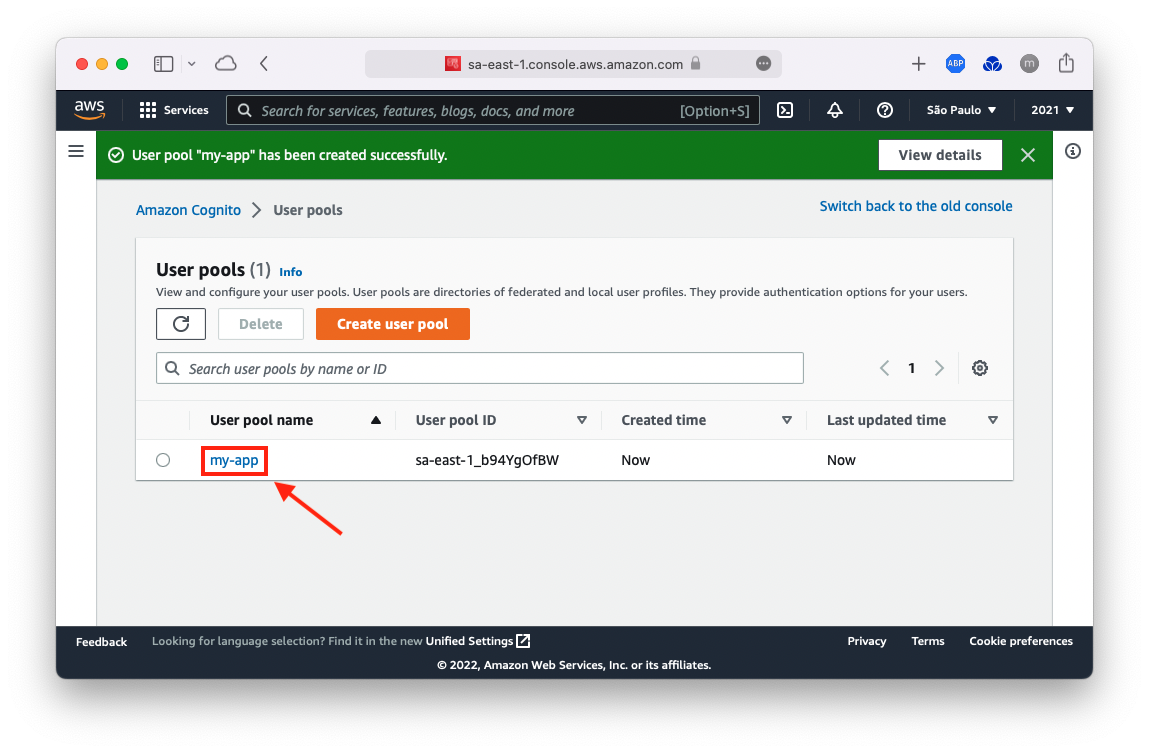Click the 'Now' value under Created time

635,460
